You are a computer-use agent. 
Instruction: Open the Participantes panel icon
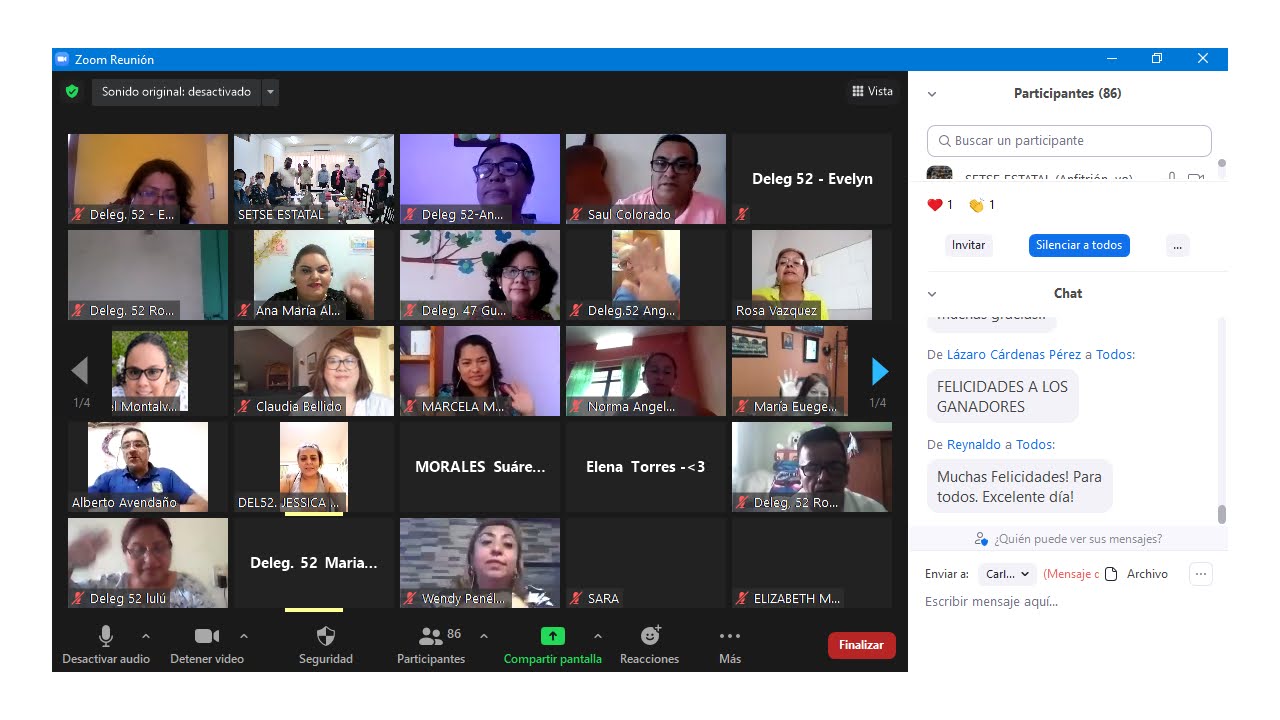pyautogui.click(x=431, y=636)
